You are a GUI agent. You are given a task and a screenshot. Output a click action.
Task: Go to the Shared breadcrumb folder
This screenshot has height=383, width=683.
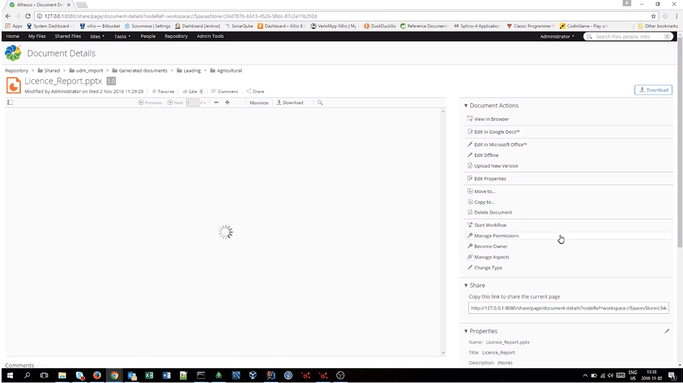coord(49,71)
